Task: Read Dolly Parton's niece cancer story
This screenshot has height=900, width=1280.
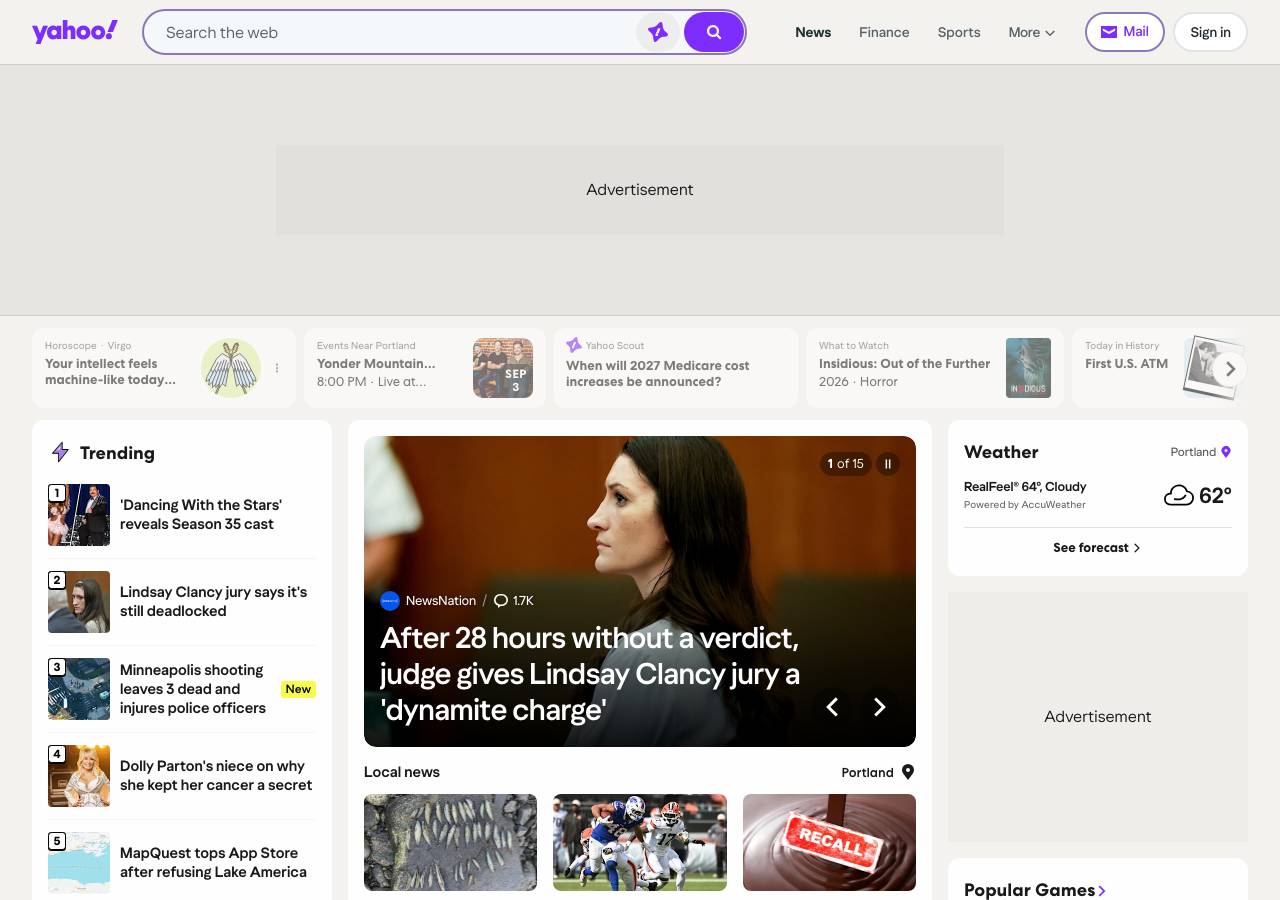Action: [x=216, y=776]
